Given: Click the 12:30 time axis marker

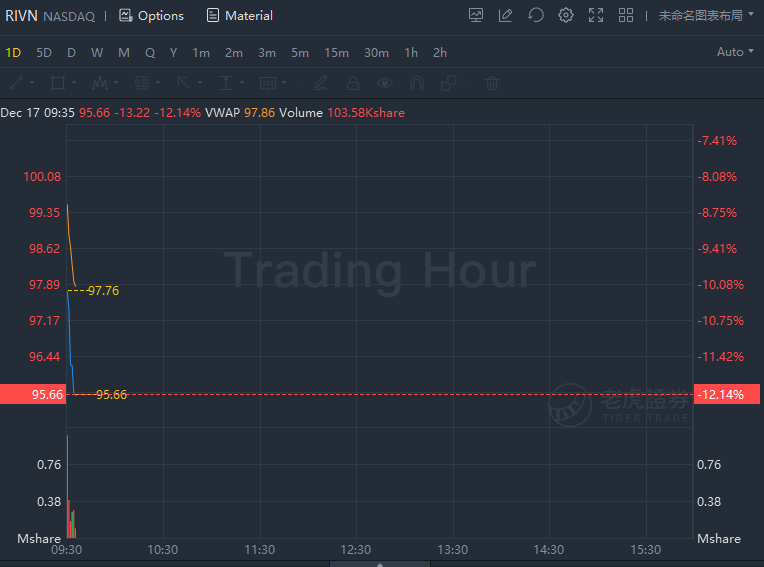Looking at the screenshot, I should (356, 550).
